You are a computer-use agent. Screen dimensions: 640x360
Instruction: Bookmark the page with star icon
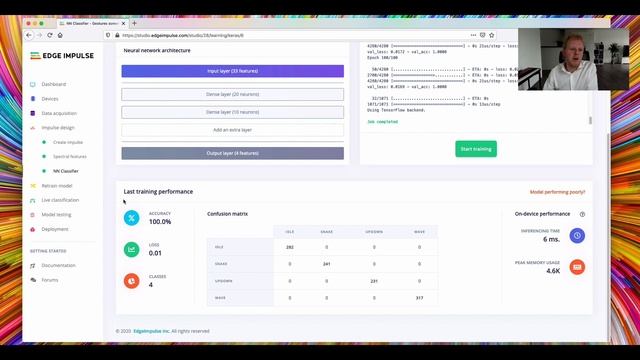click(x=492, y=36)
